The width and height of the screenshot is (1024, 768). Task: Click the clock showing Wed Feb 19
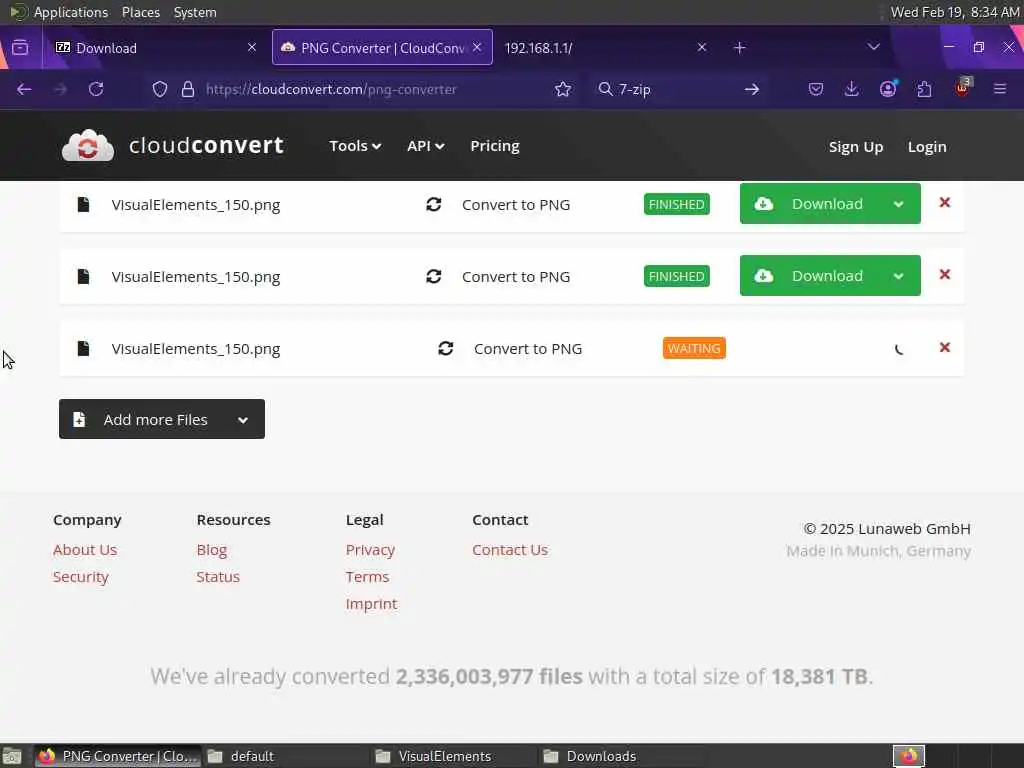(x=955, y=12)
